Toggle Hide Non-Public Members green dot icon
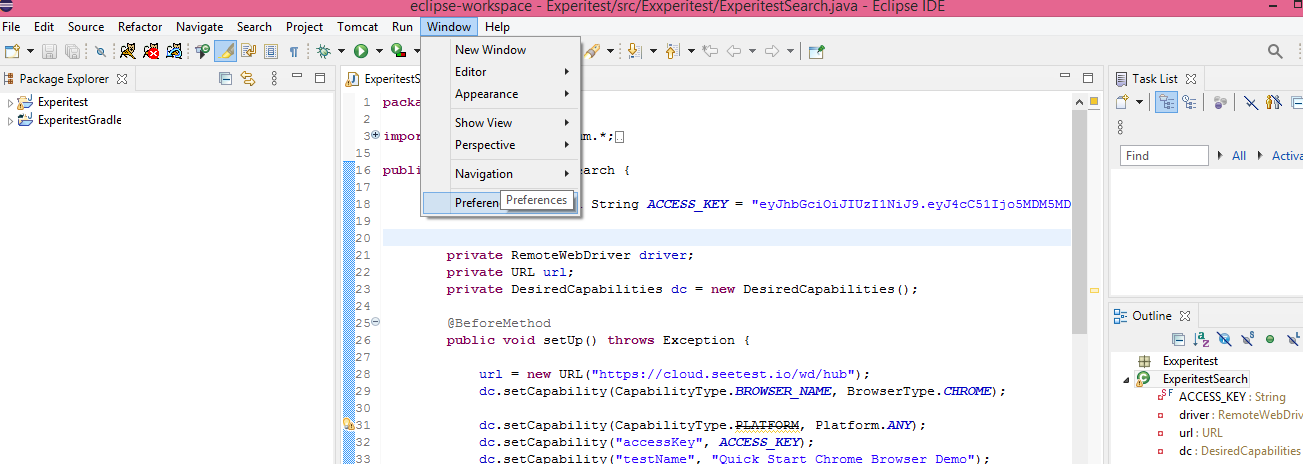This screenshot has width=1303, height=464. click(x=1270, y=340)
